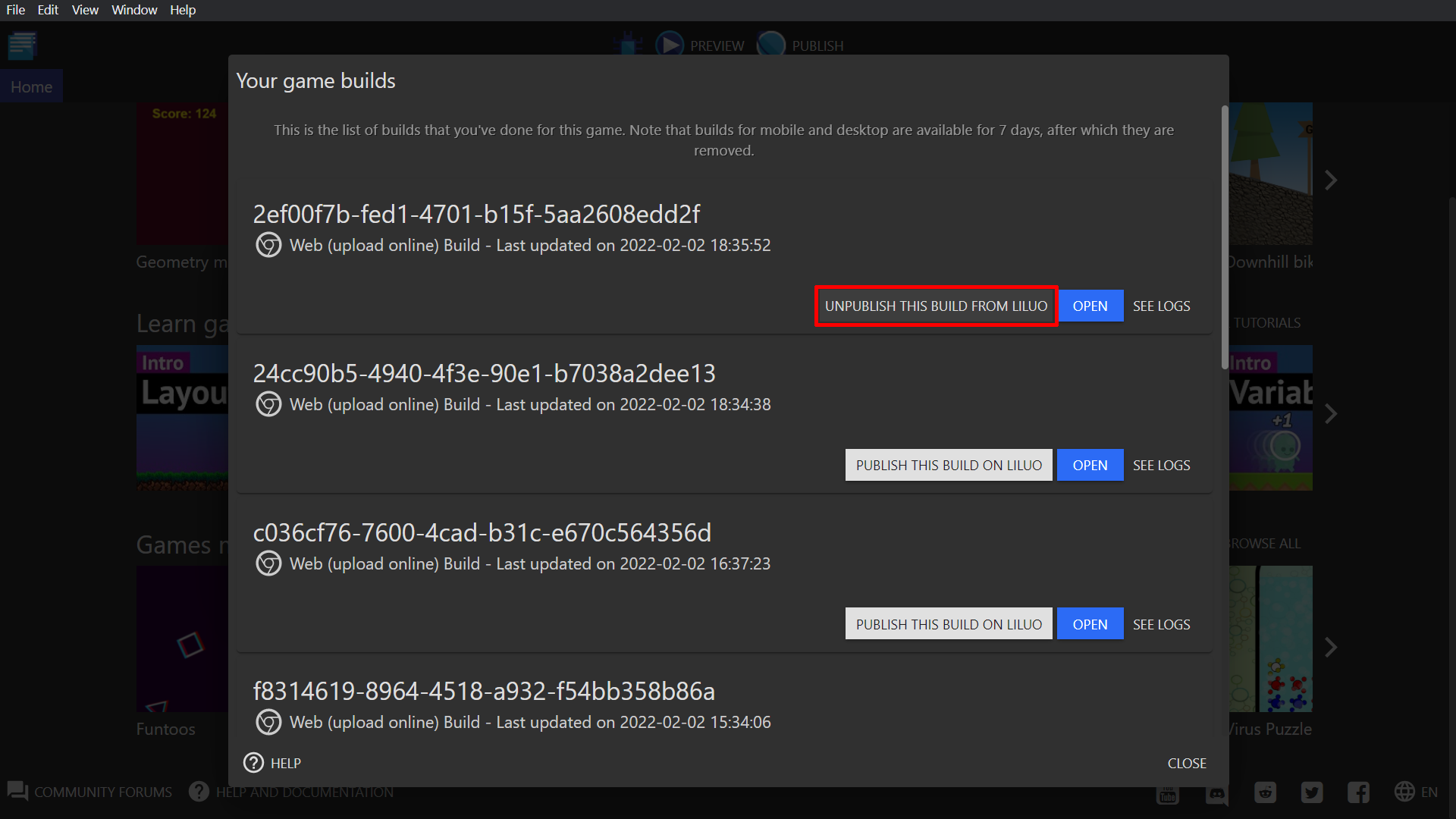Unpublish this build from Liluo
The height and width of the screenshot is (819, 1456).
click(936, 306)
